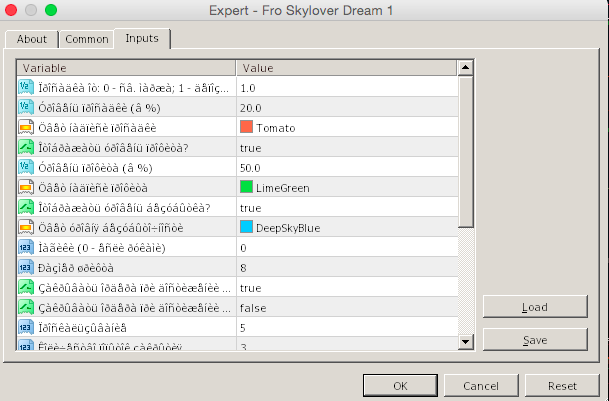
Task: Click the color-type icon in the DeepSkyBlue row
Action: pyautogui.click(x=26, y=228)
